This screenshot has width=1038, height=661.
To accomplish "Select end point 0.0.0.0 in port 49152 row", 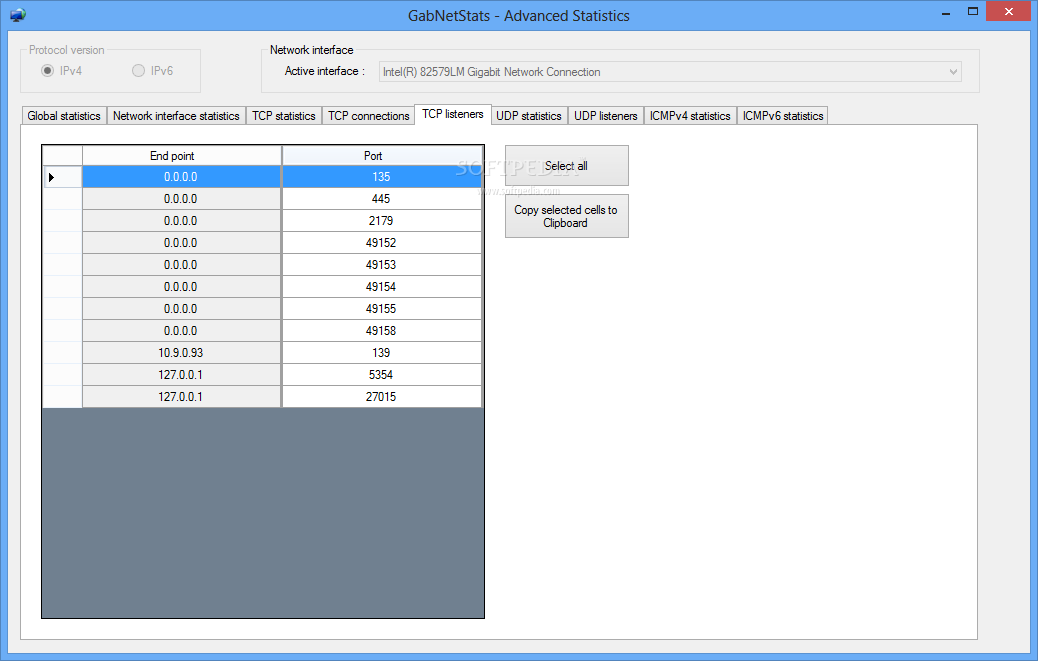I will 181,243.
